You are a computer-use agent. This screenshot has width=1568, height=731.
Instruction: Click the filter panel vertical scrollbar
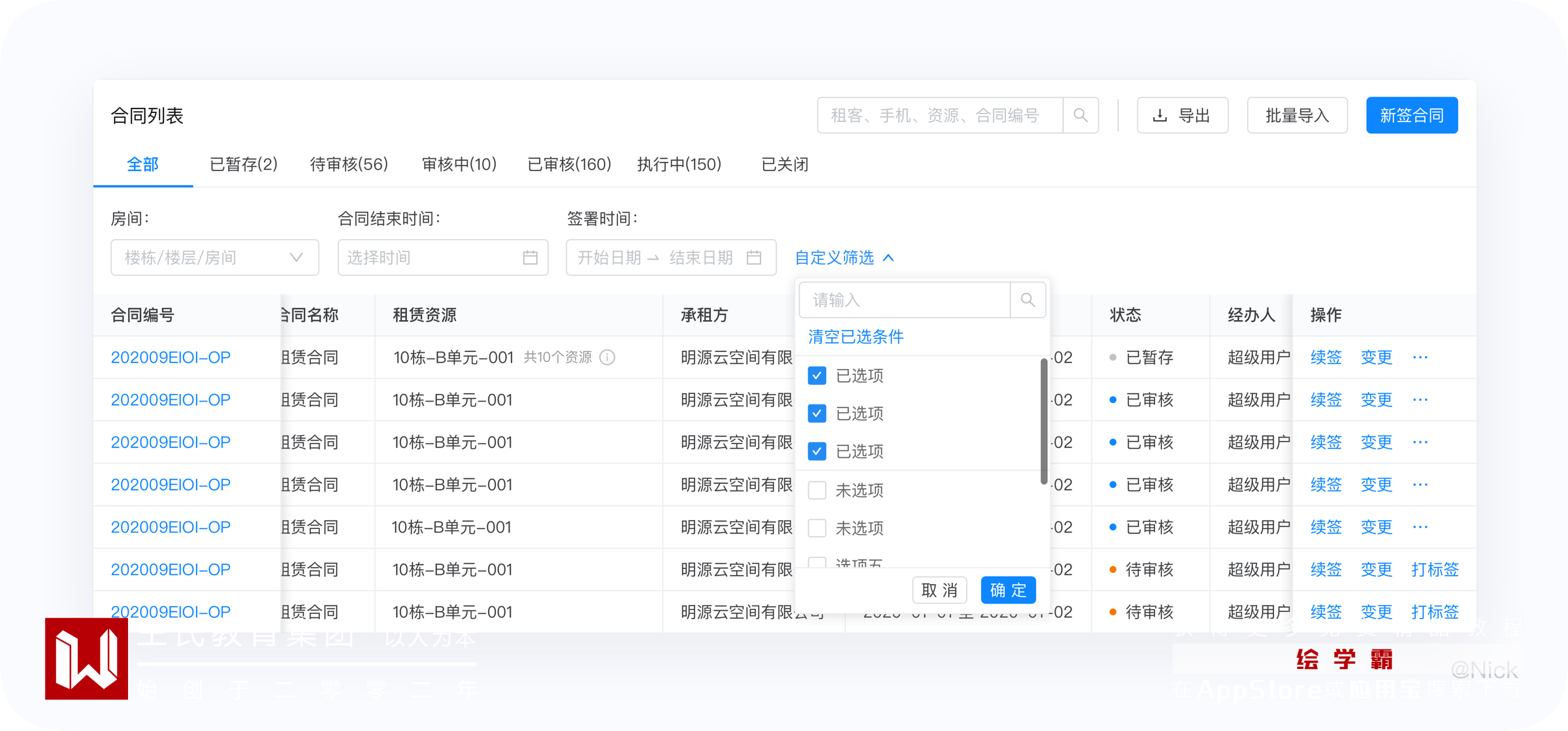click(x=1043, y=421)
